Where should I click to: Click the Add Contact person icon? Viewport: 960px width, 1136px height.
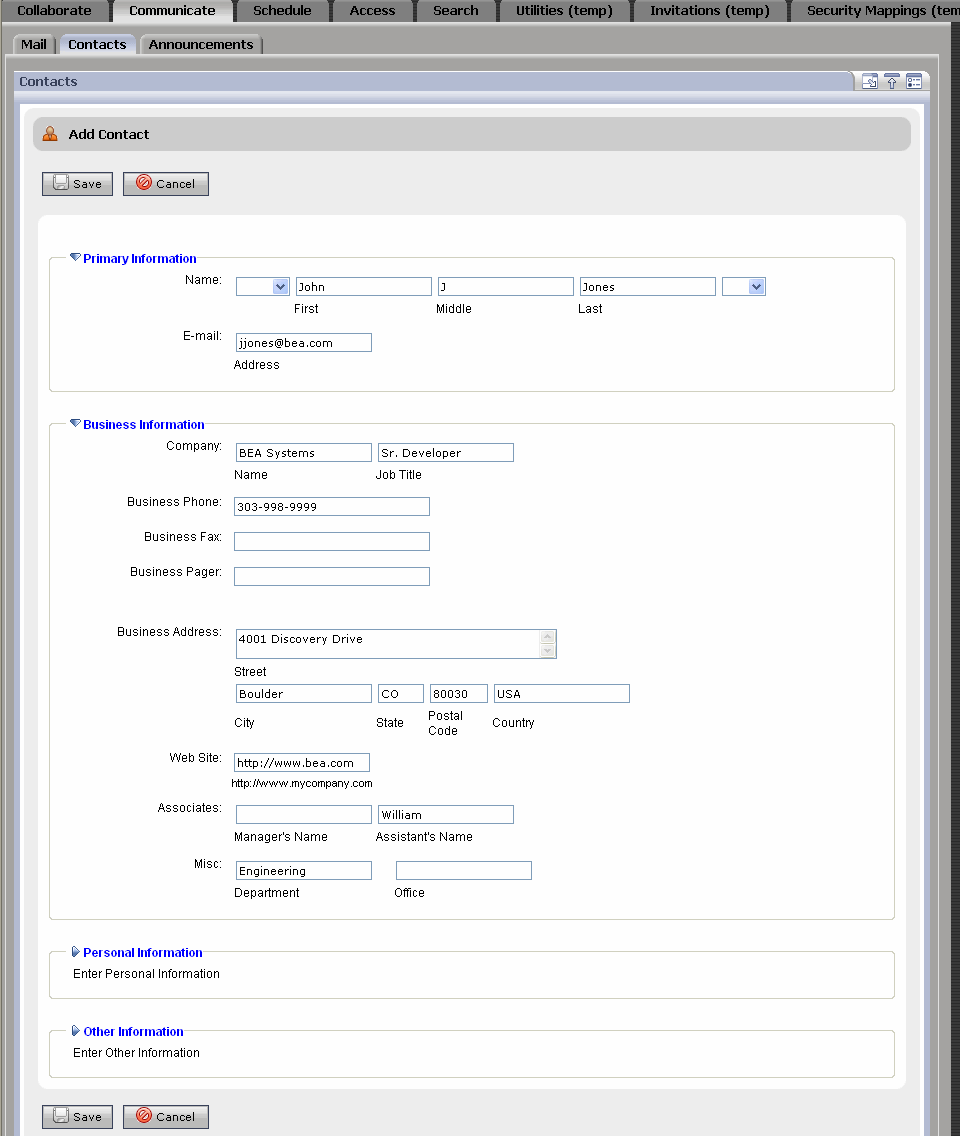click(x=50, y=133)
